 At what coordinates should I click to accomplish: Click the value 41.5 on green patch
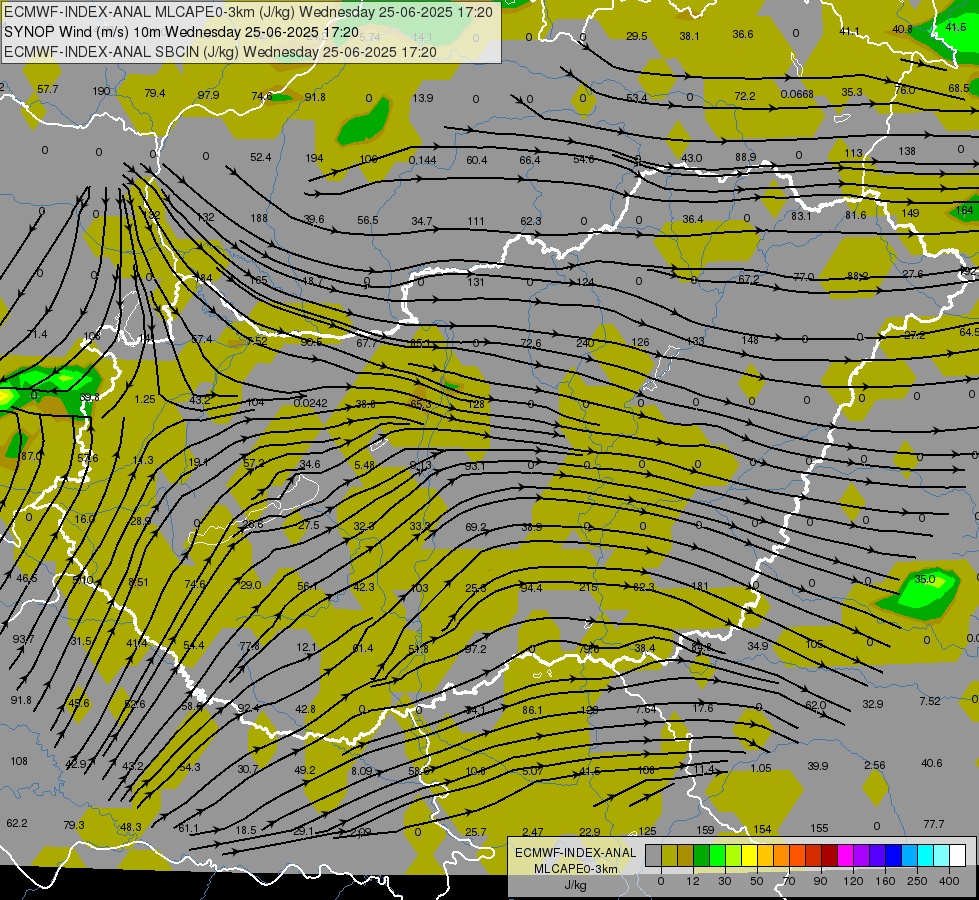[x=955, y=27]
